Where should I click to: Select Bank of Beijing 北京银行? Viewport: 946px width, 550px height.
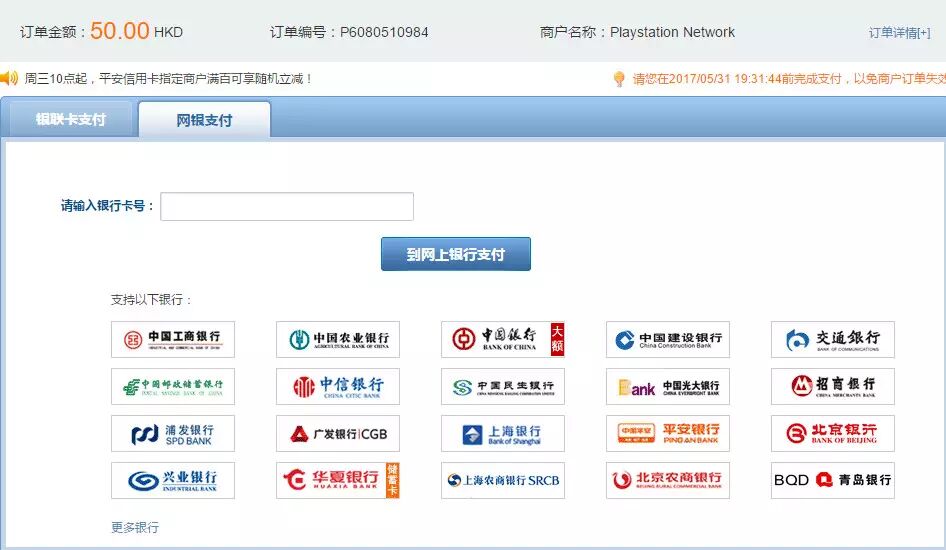click(833, 434)
